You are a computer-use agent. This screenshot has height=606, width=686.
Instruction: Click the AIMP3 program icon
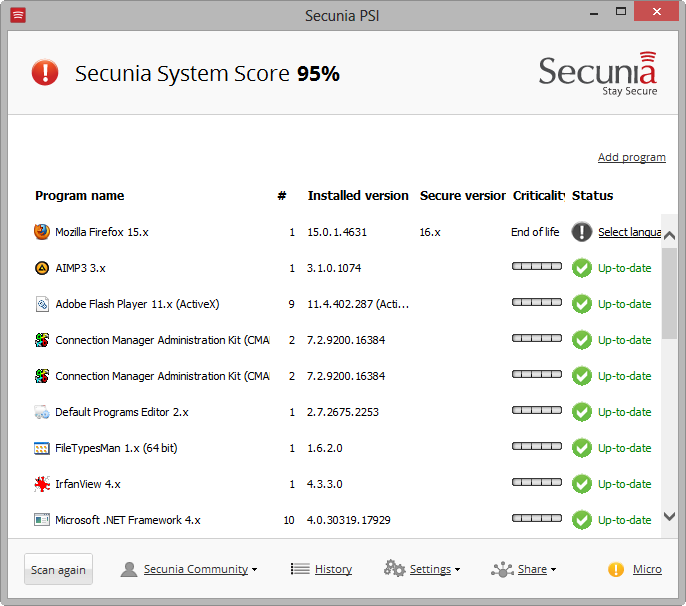coord(42,268)
